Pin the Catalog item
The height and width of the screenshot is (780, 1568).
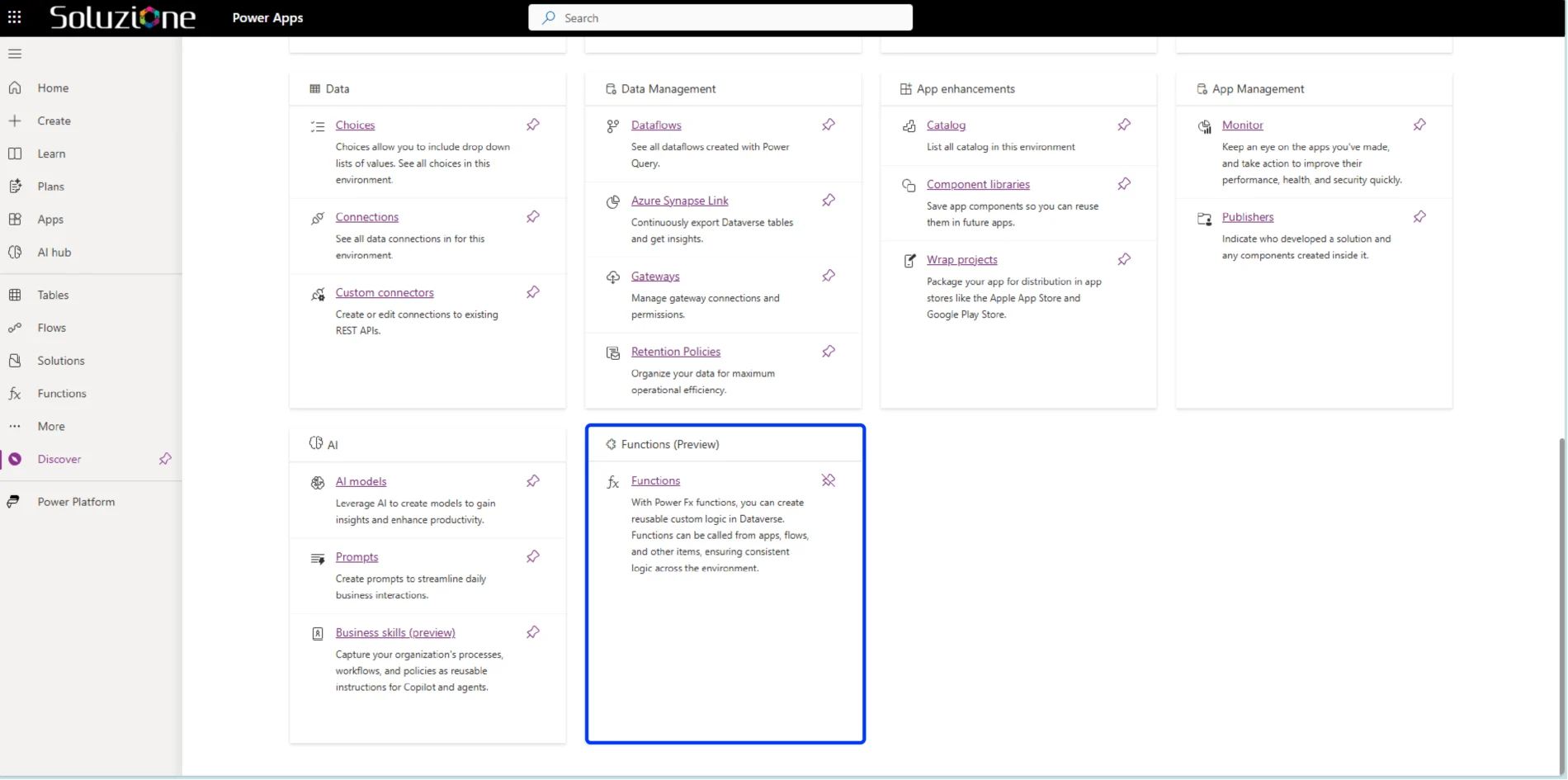point(1124,125)
